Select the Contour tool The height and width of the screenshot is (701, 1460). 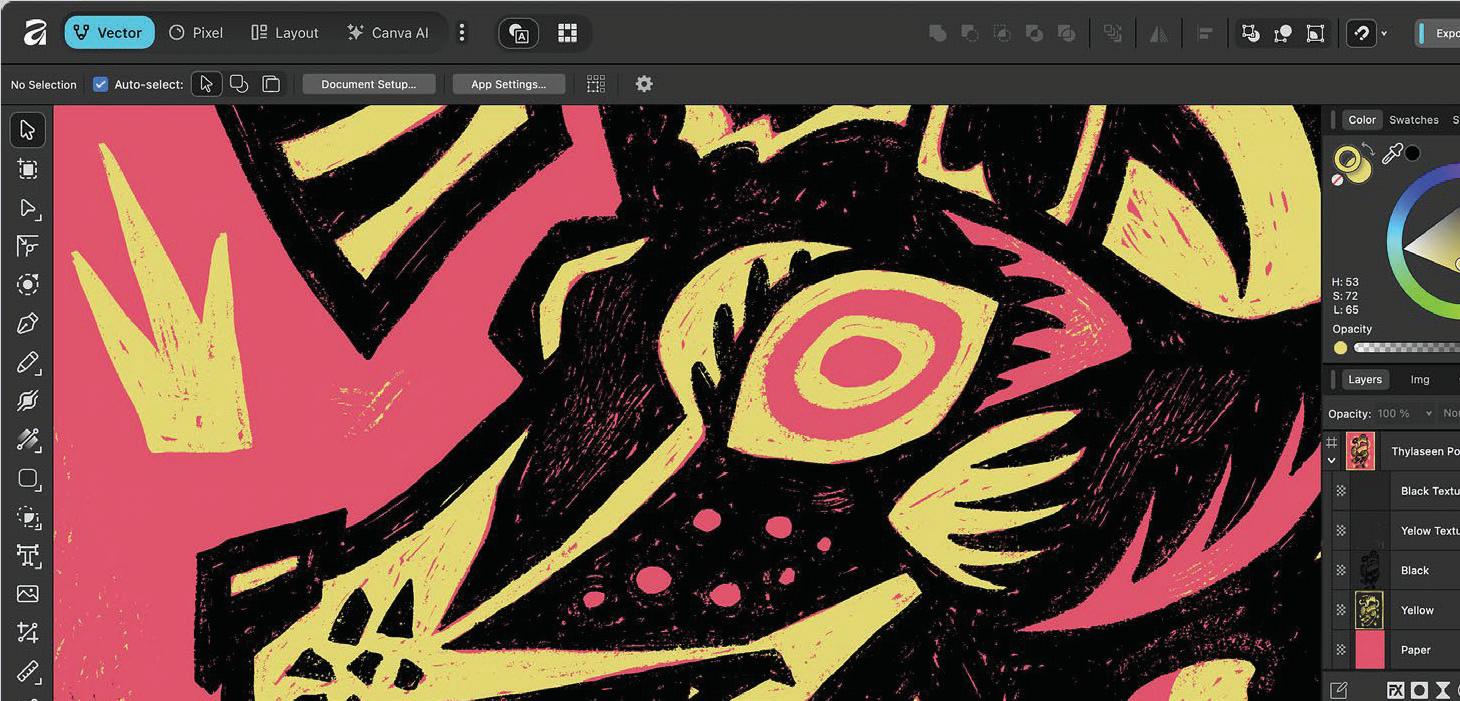pos(28,285)
